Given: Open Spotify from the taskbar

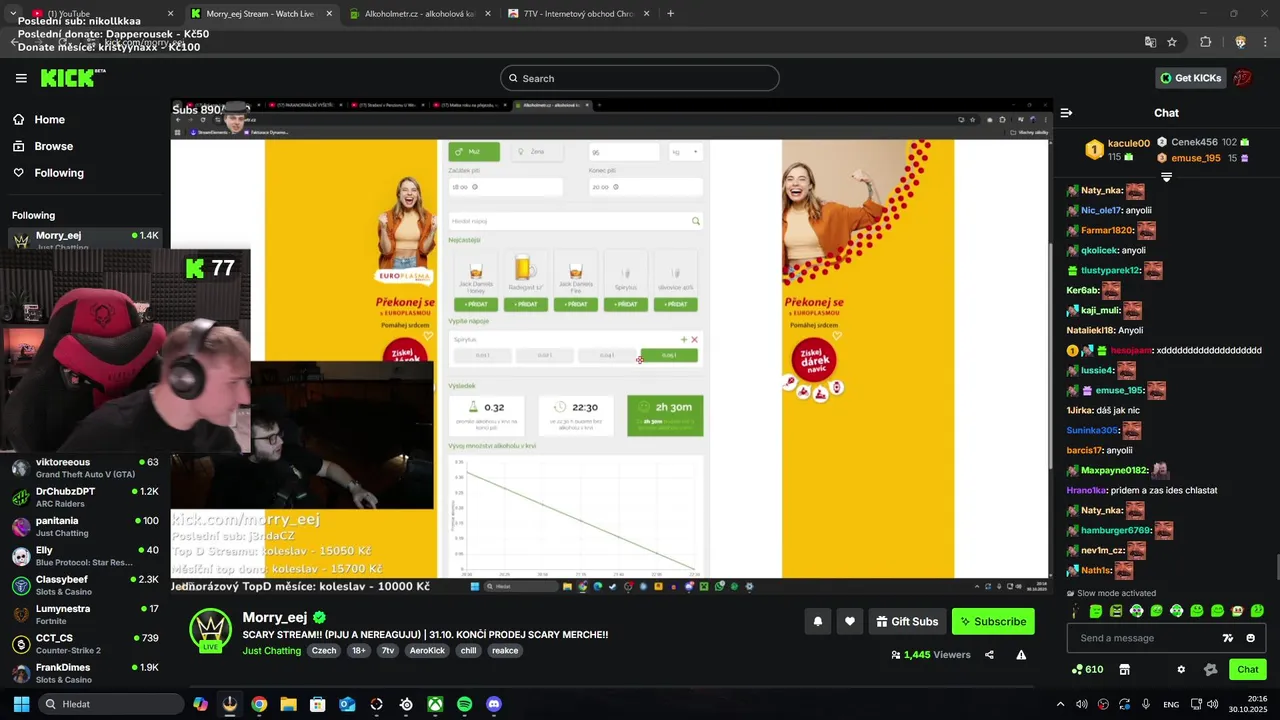Looking at the screenshot, I should click(x=464, y=704).
